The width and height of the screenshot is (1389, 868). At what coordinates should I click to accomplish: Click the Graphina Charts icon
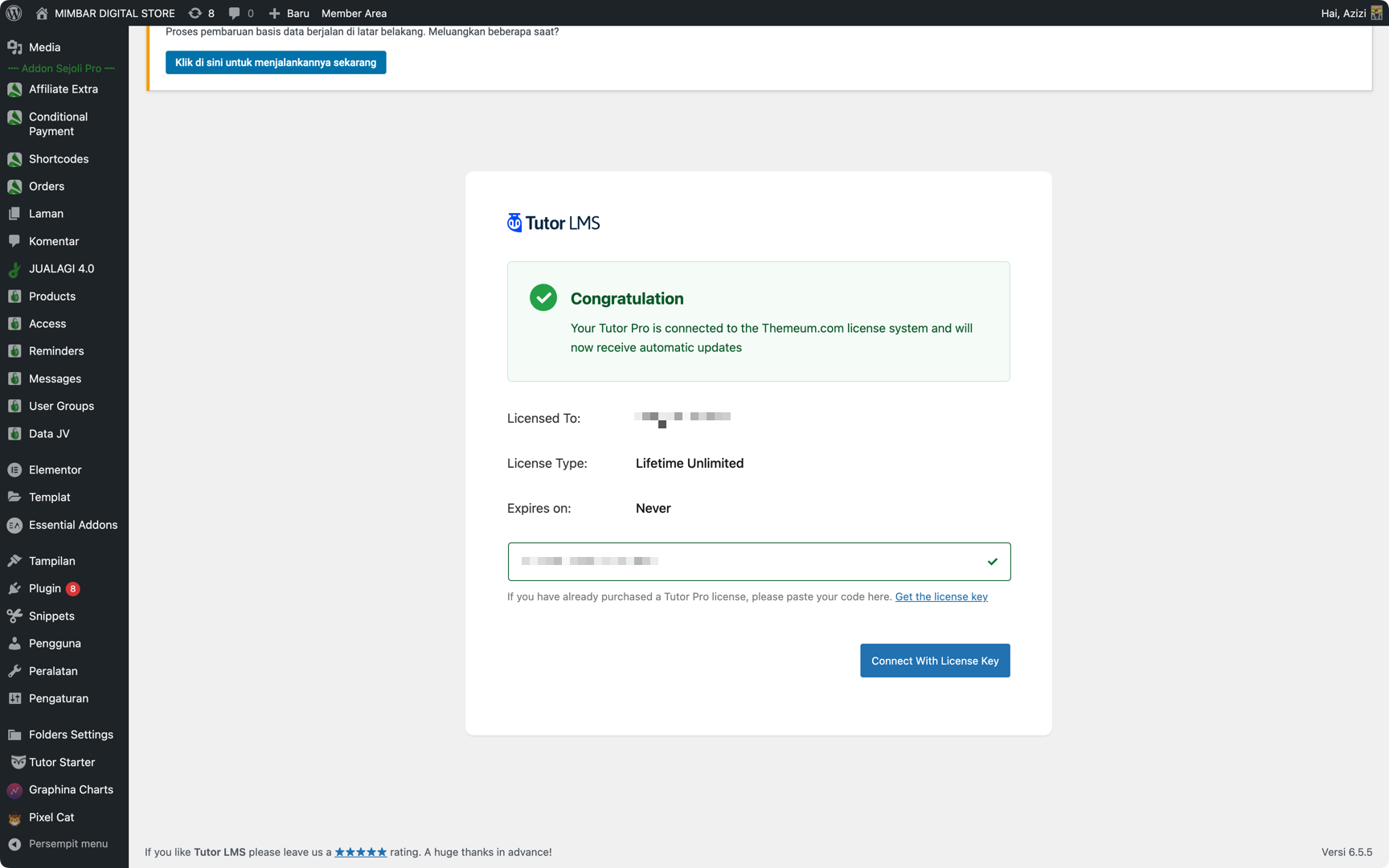tap(14, 789)
